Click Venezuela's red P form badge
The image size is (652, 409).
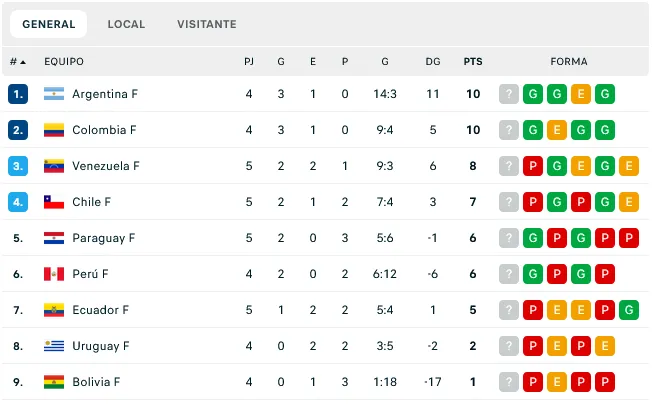tap(533, 166)
